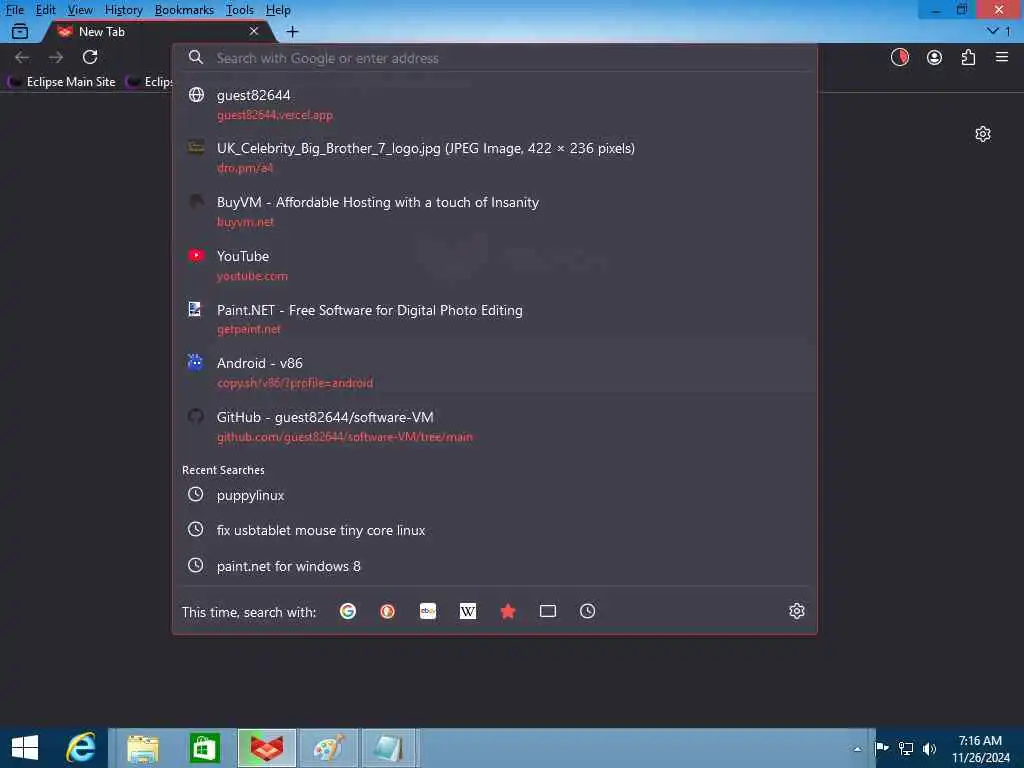Image resolution: width=1024 pixels, height=768 pixels.
Task: Expand the list all tabs chevron
Action: 993,31
